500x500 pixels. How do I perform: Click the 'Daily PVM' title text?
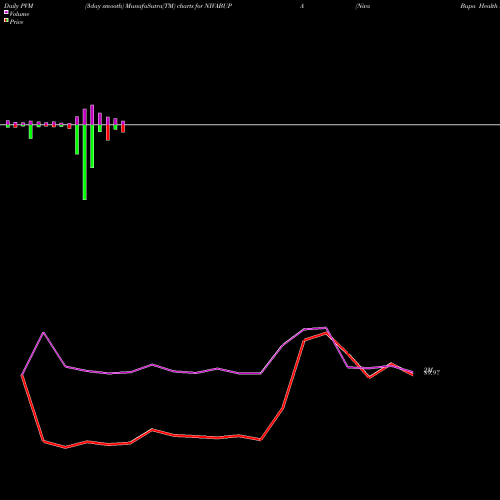[x=19, y=6]
